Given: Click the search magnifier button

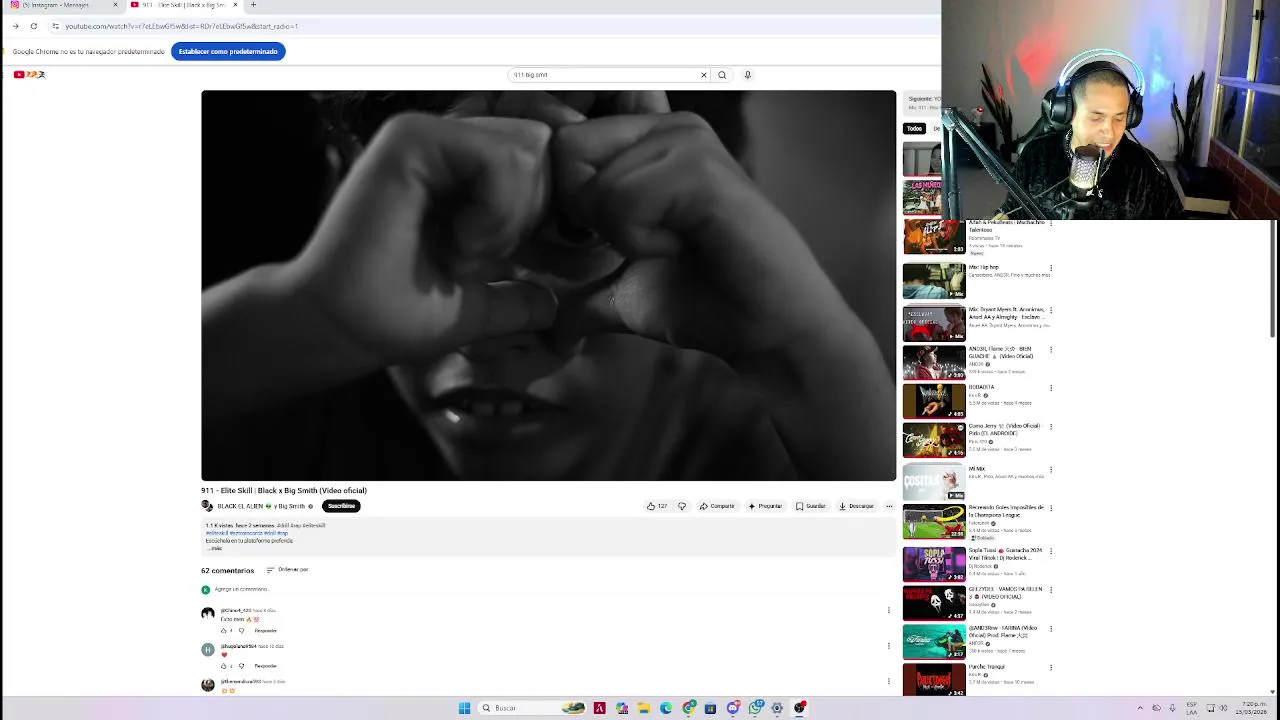Looking at the screenshot, I should pos(722,75).
